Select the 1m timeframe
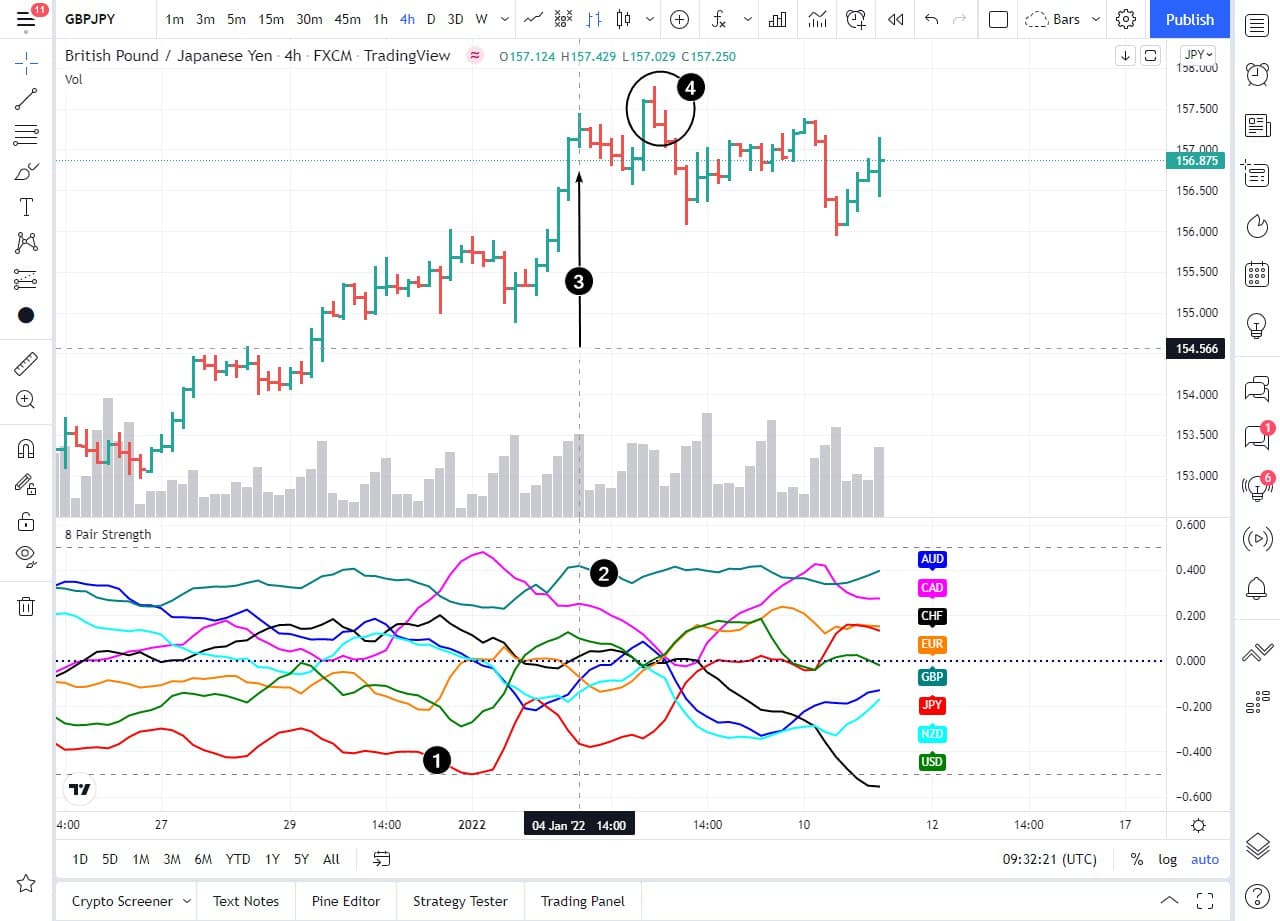 pyautogui.click(x=175, y=19)
